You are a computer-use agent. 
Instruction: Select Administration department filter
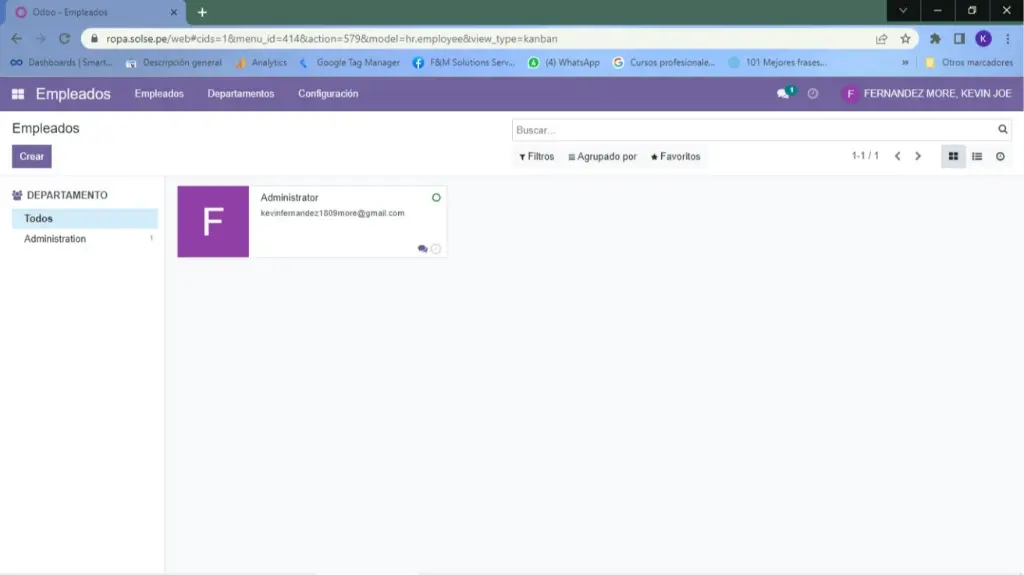55,239
